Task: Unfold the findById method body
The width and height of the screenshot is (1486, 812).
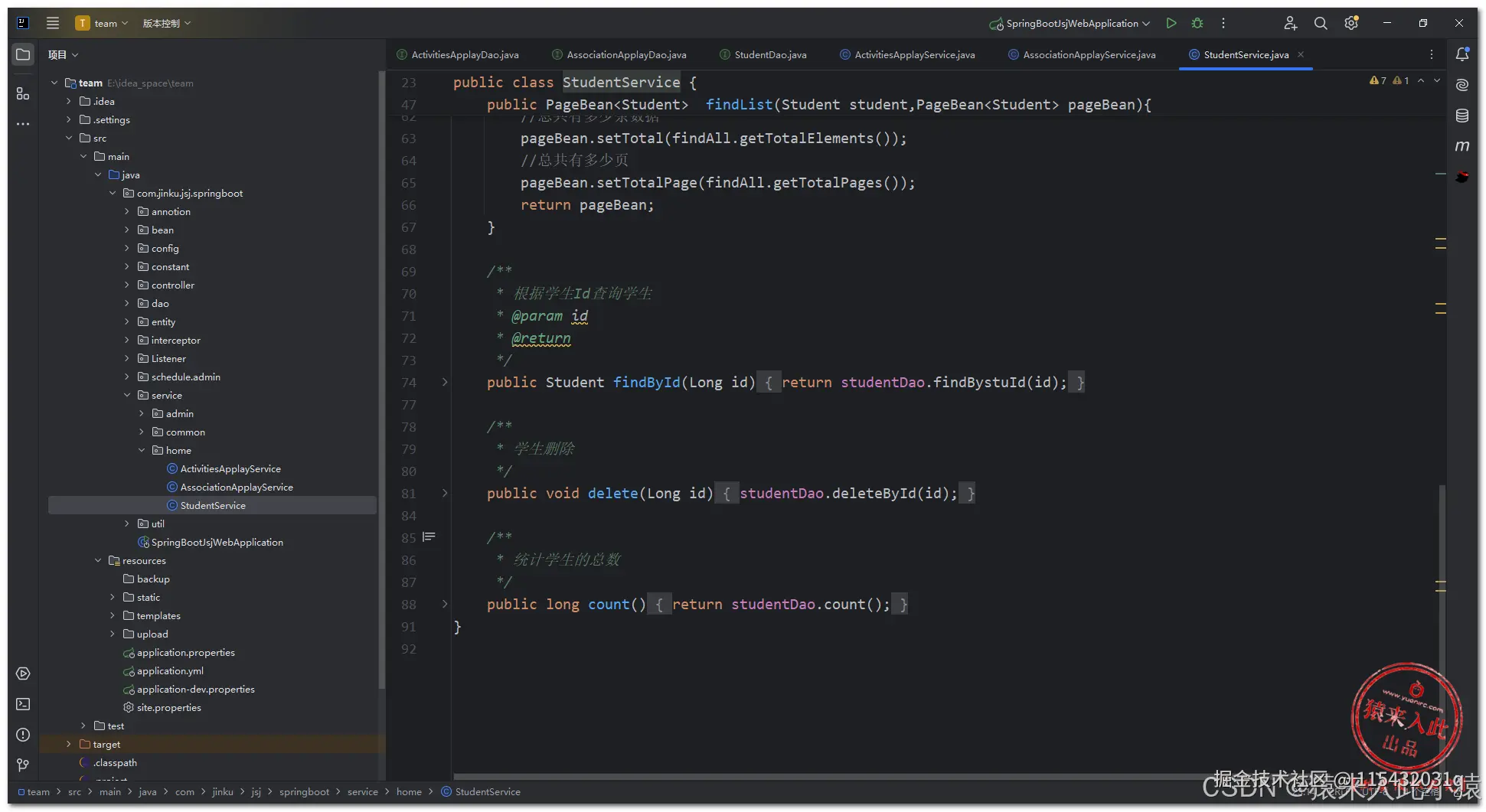Action: click(444, 382)
